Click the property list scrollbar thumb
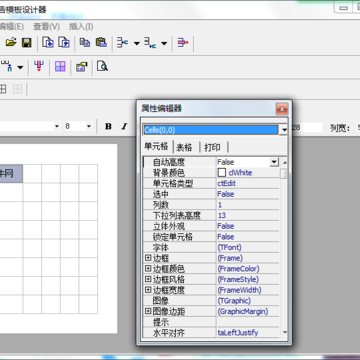 point(284,174)
